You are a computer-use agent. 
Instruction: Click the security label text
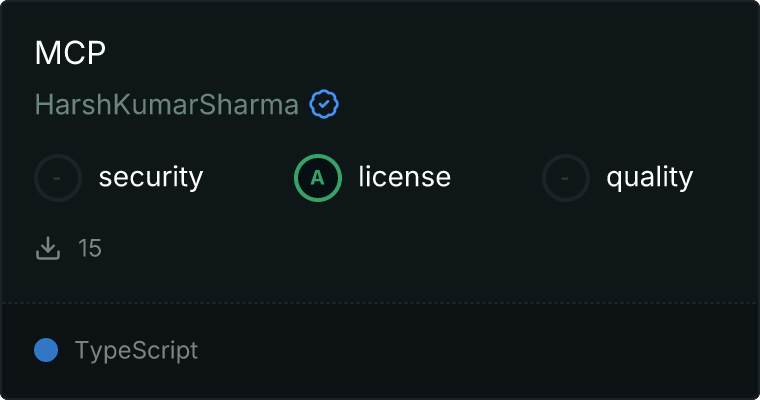(151, 177)
